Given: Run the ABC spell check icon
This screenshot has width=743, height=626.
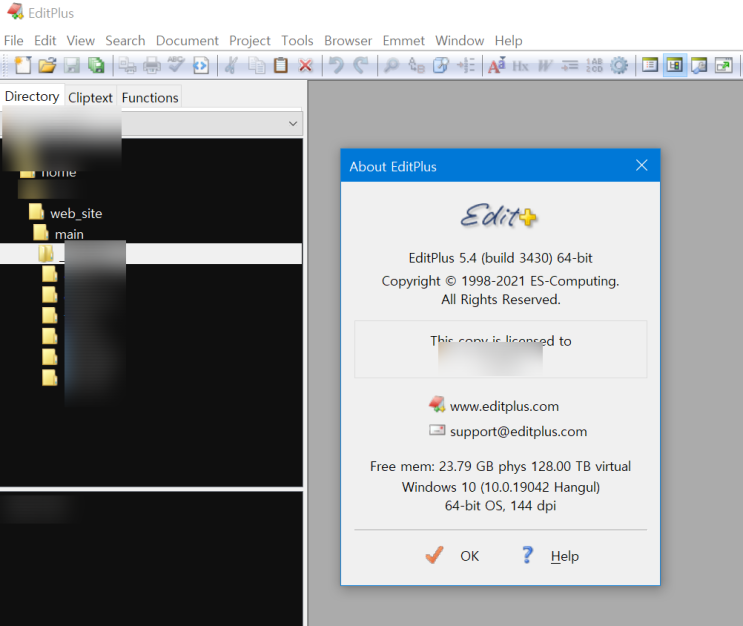Looking at the screenshot, I should point(176,65).
